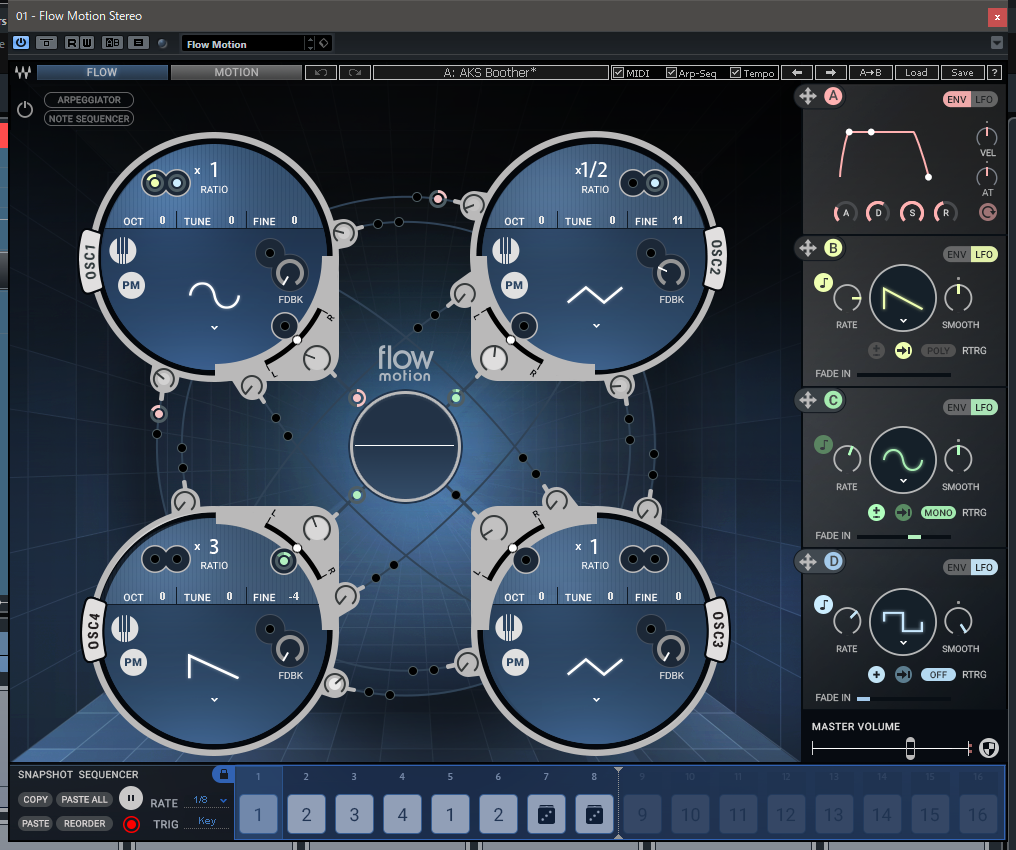Click the PASTE ALL button
This screenshot has height=850, width=1016.
84,799
